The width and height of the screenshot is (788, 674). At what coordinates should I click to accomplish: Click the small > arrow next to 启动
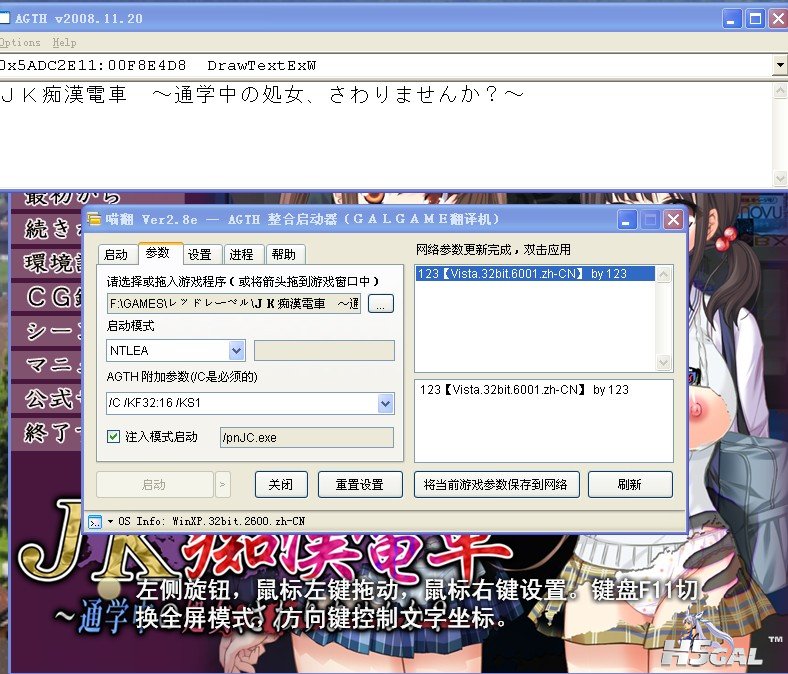[222, 485]
